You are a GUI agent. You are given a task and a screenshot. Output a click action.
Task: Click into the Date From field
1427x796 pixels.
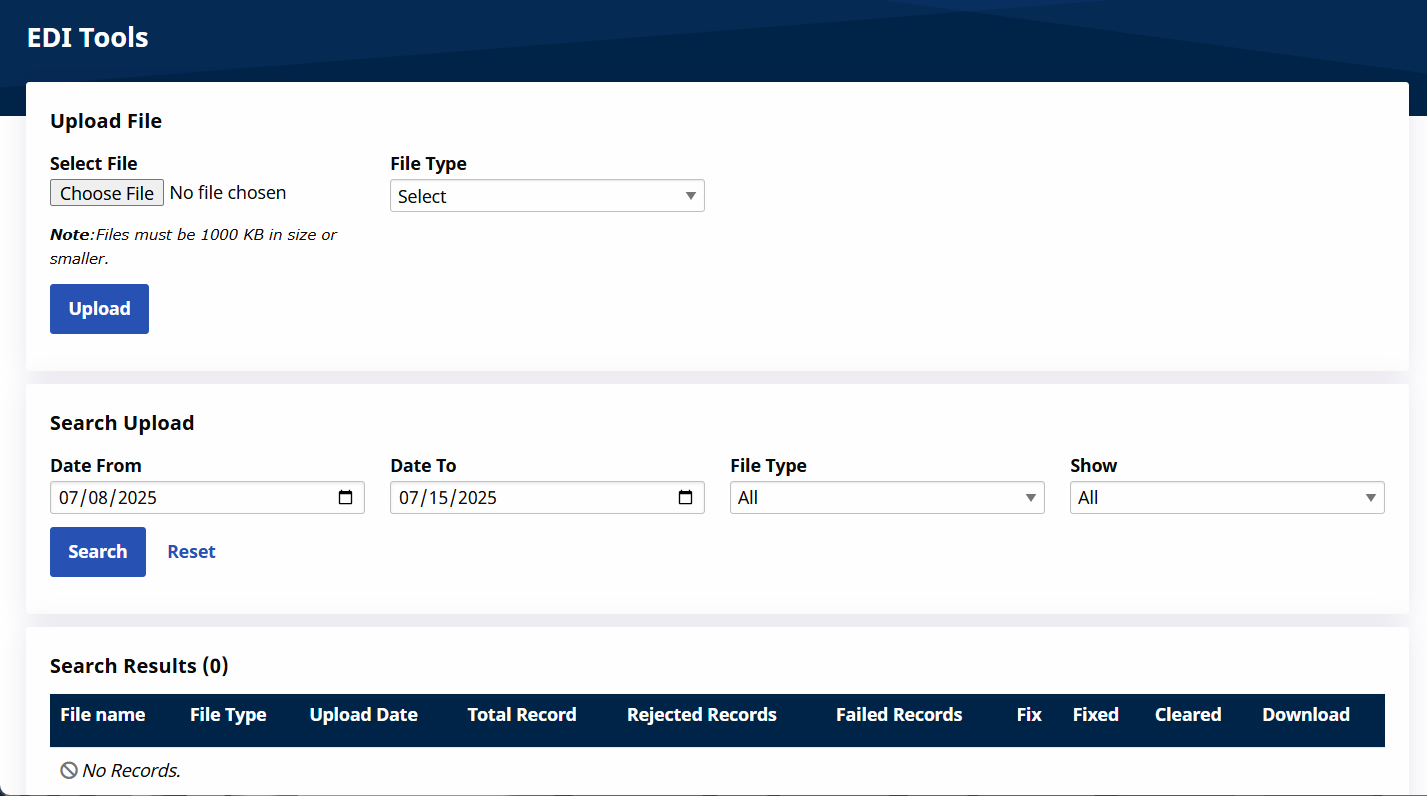click(180, 498)
